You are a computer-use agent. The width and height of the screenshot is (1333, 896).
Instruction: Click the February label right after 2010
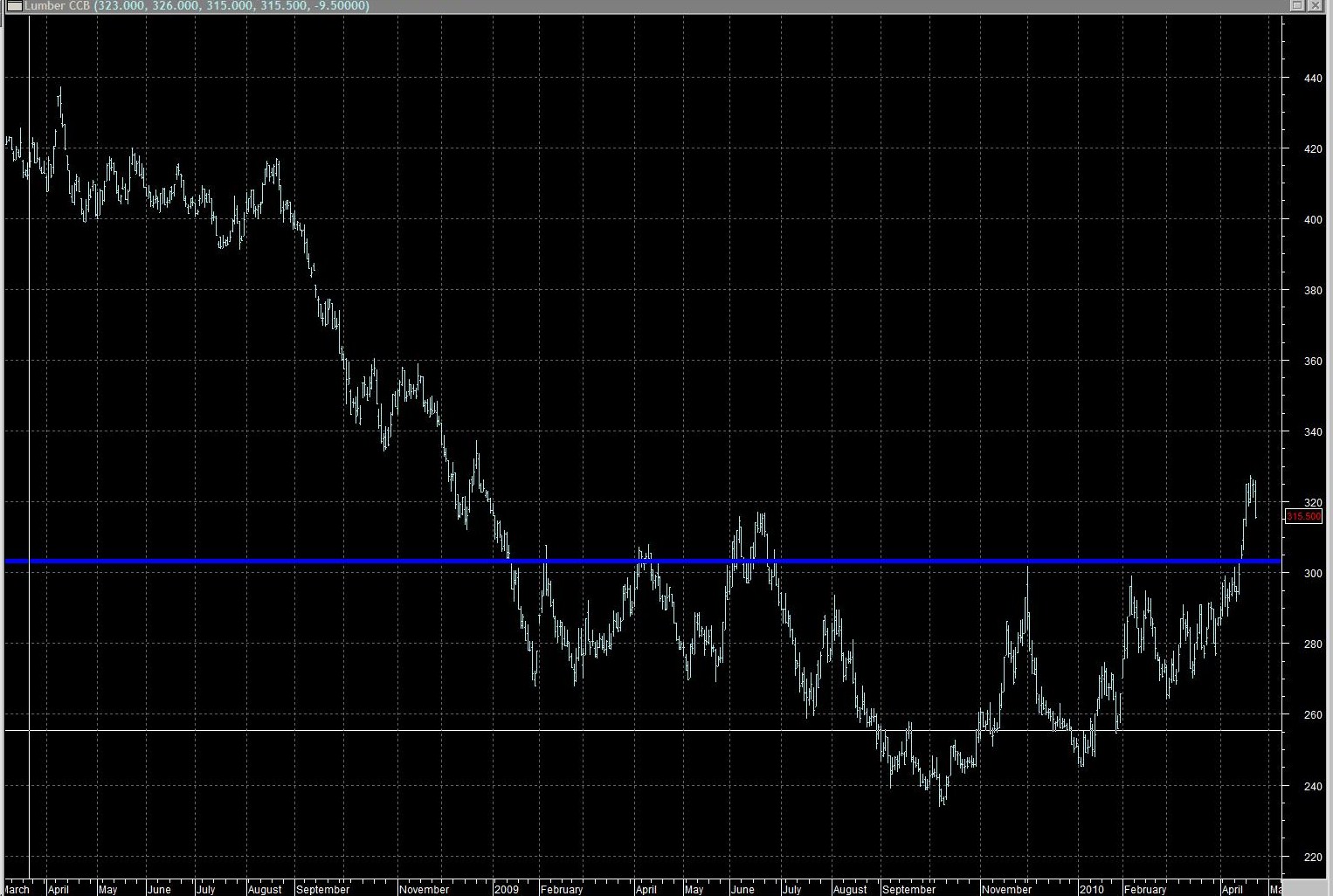pyautogui.click(x=1144, y=889)
